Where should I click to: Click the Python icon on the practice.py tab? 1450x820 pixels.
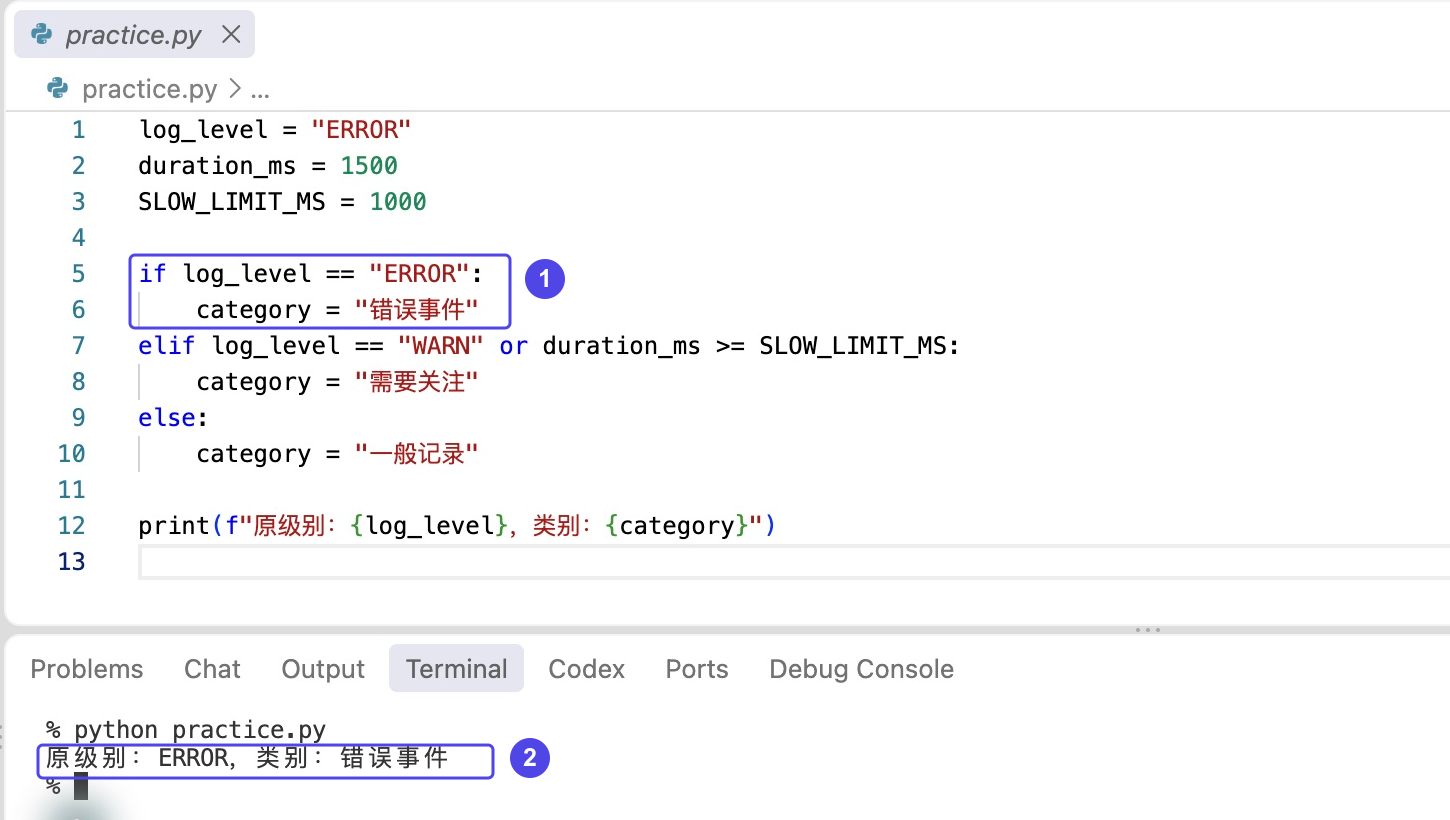click(x=41, y=35)
